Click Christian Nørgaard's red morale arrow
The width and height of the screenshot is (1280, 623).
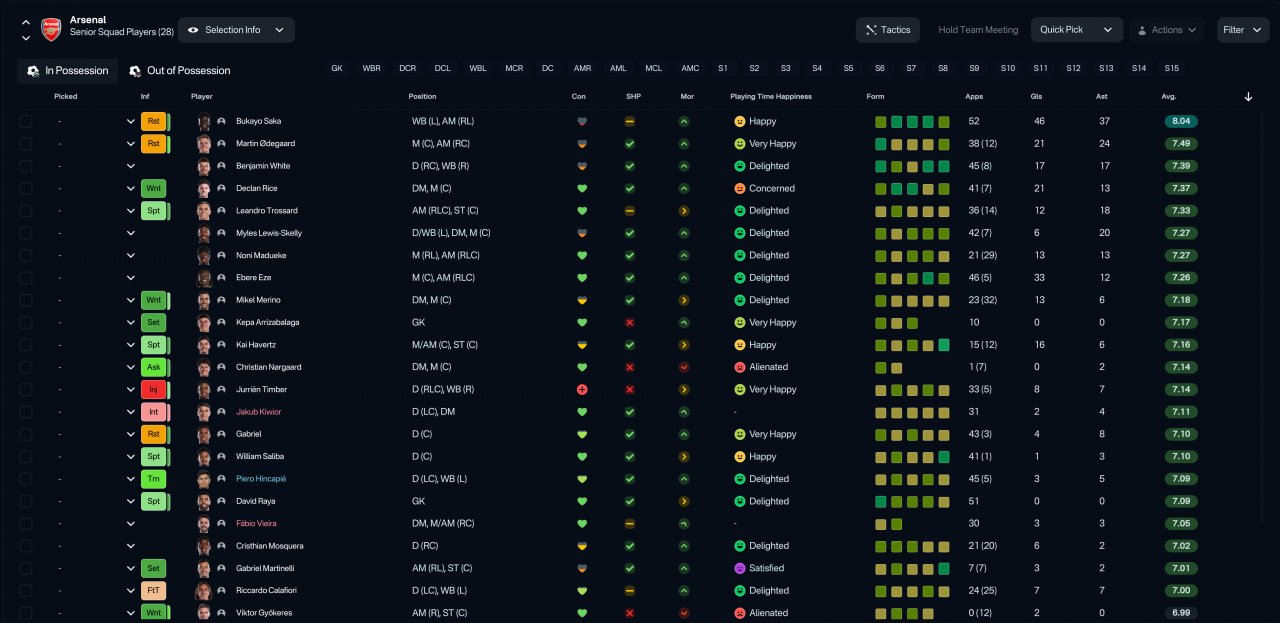(x=684, y=367)
